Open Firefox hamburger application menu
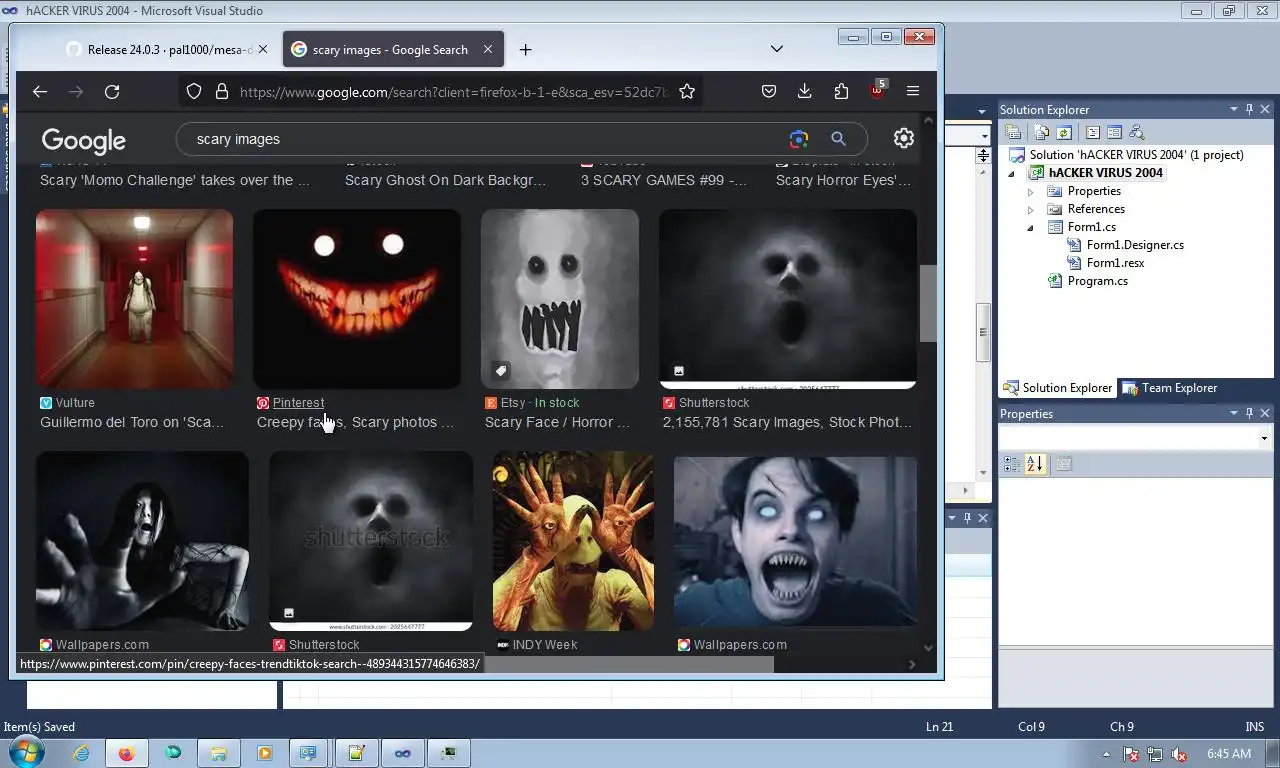 (x=913, y=91)
